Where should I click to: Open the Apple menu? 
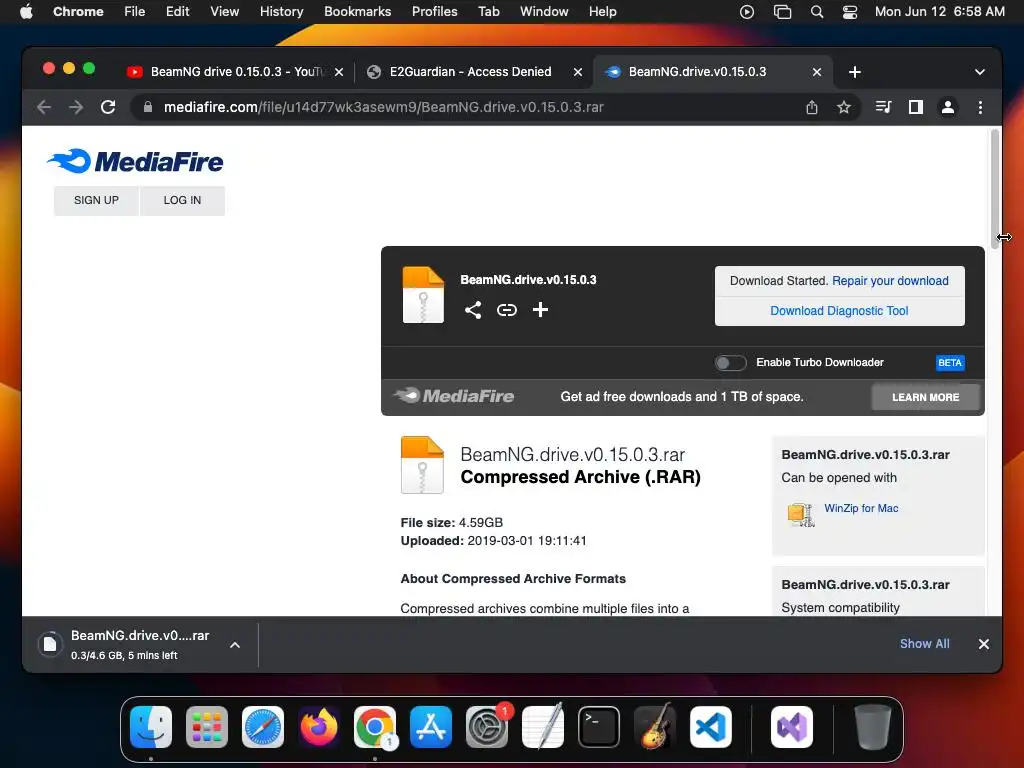(26, 11)
